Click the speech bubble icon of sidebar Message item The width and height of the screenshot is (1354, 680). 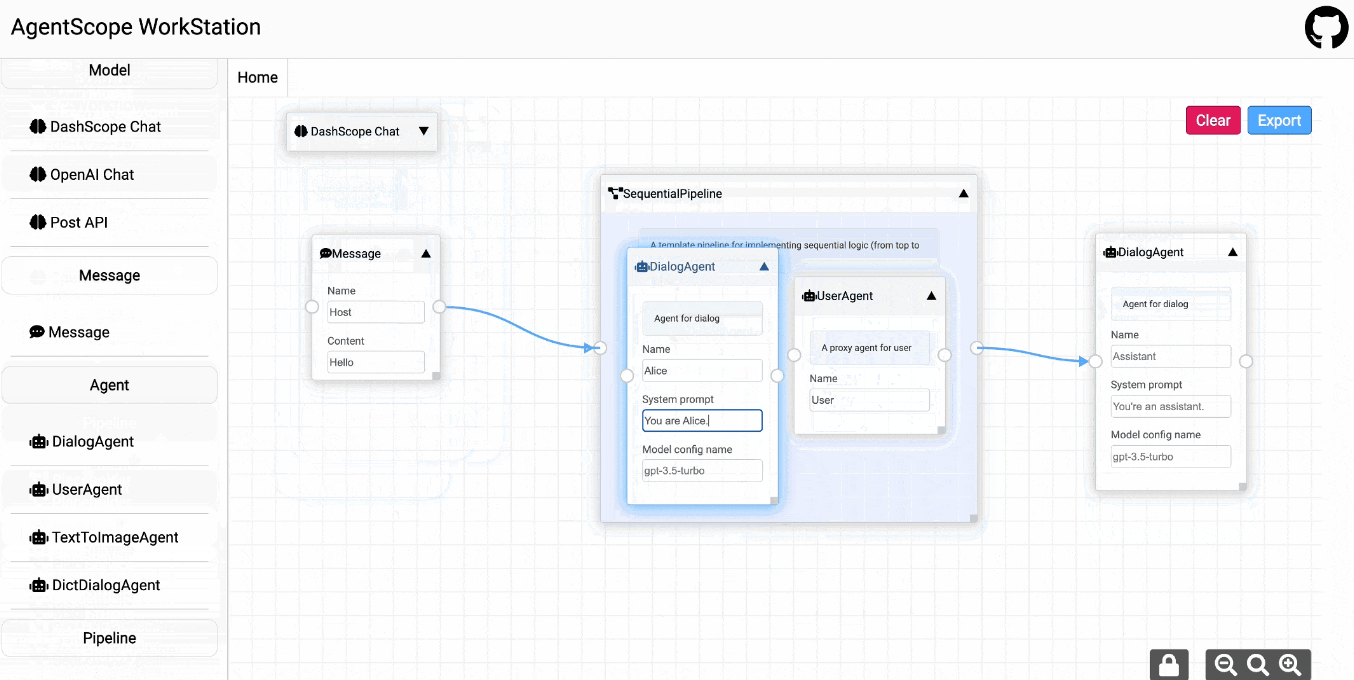pos(37,332)
